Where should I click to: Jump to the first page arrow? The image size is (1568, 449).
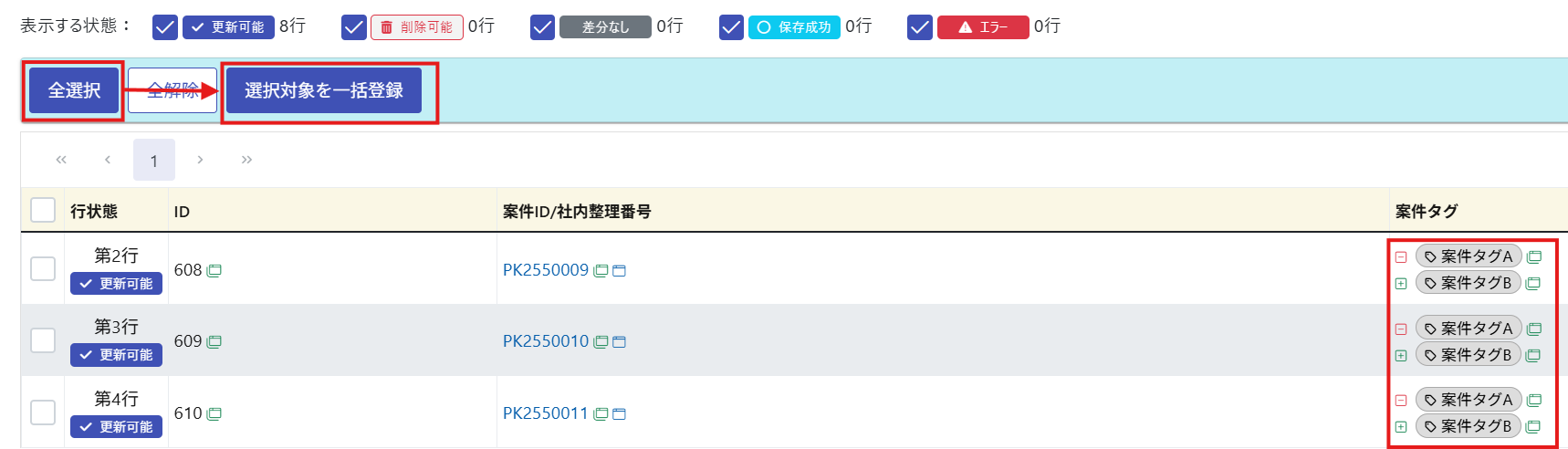click(61, 160)
